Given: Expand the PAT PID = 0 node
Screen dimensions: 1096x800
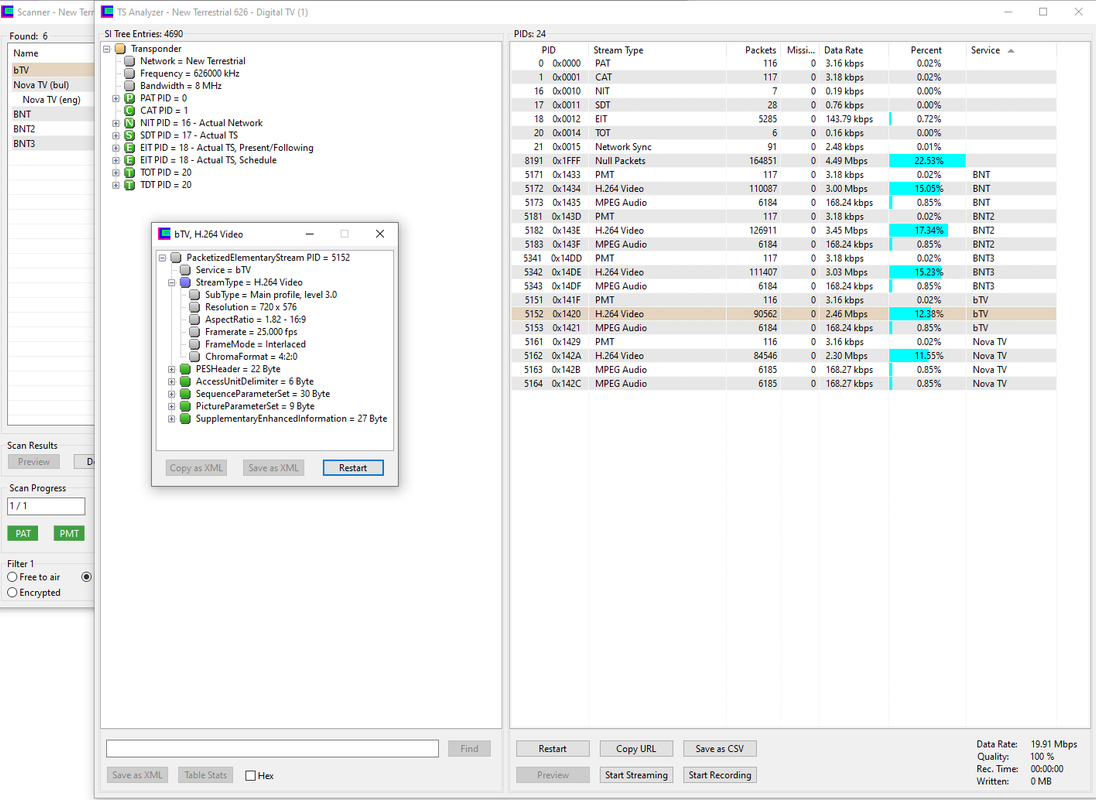Looking at the screenshot, I should (116, 99).
